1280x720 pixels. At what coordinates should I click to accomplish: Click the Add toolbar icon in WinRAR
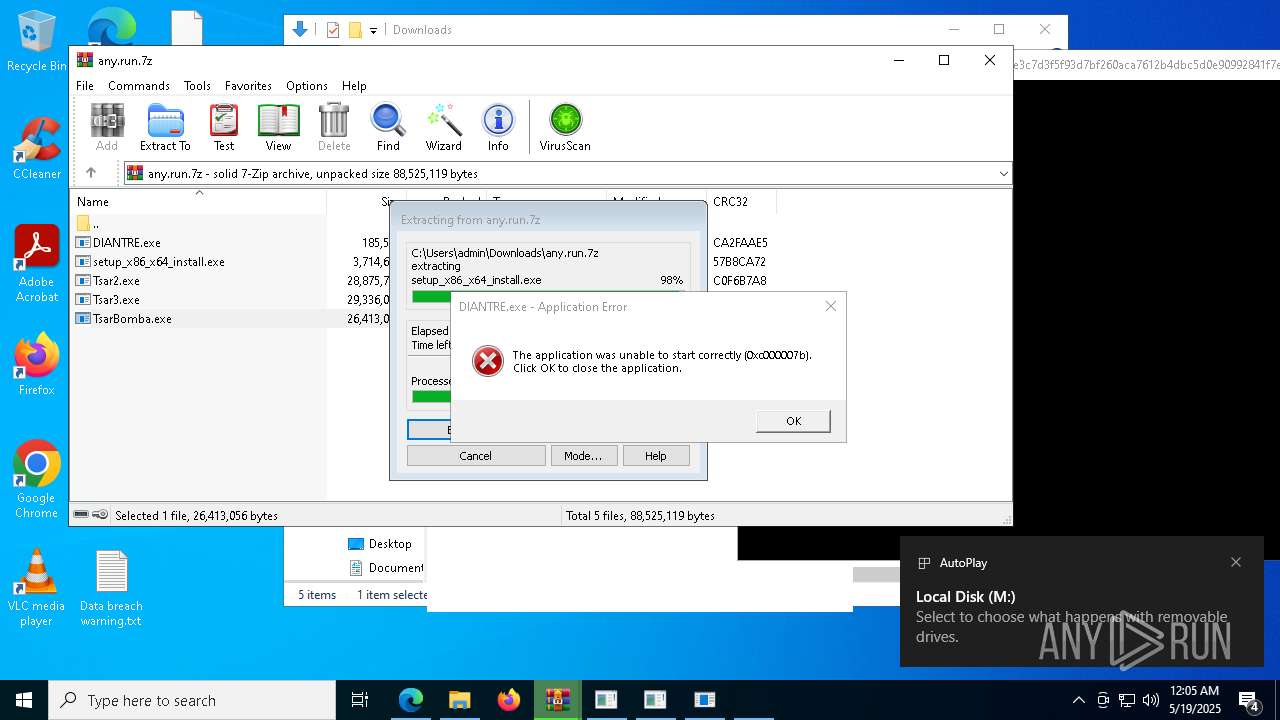click(x=107, y=127)
